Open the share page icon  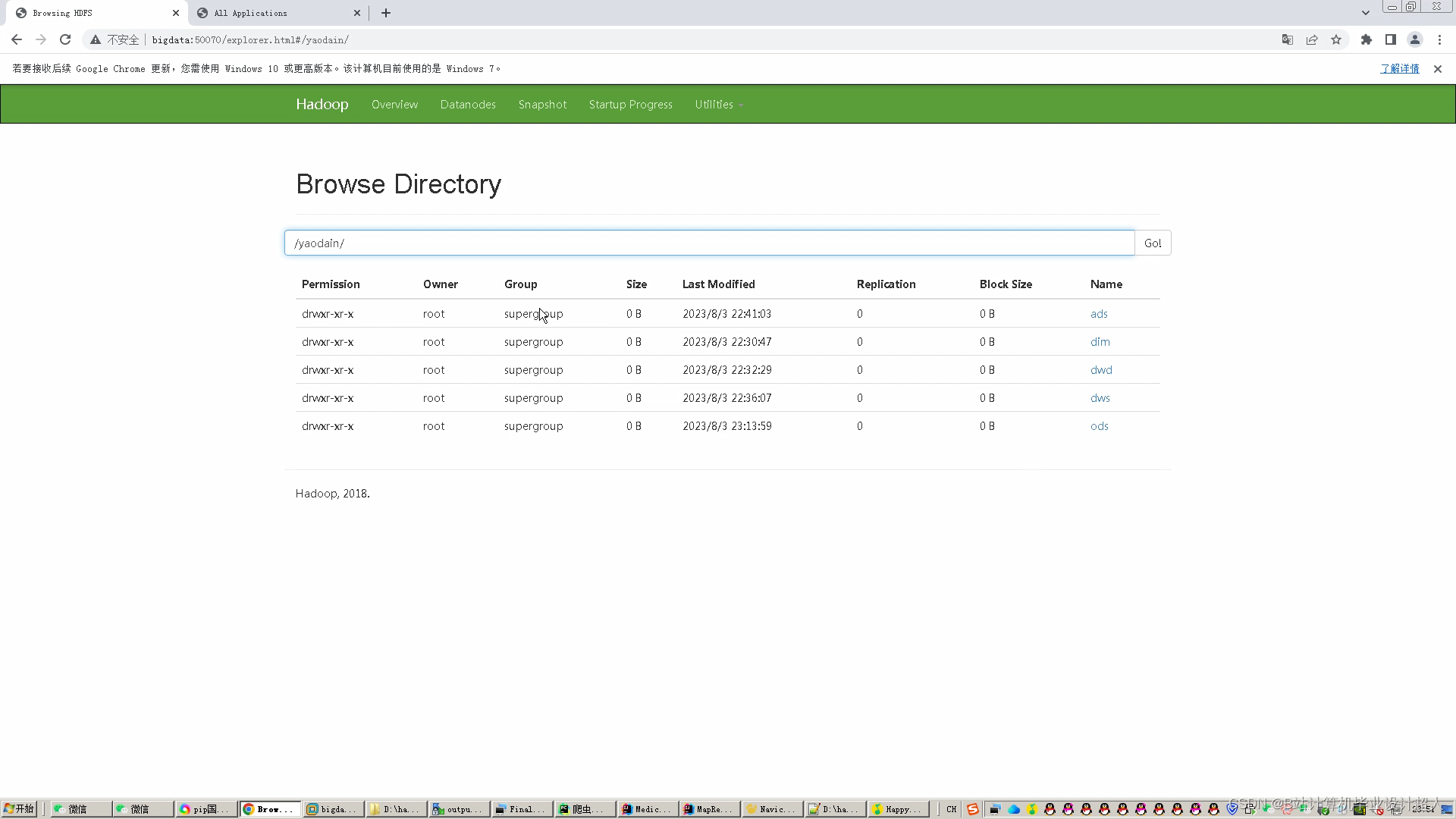[1312, 39]
